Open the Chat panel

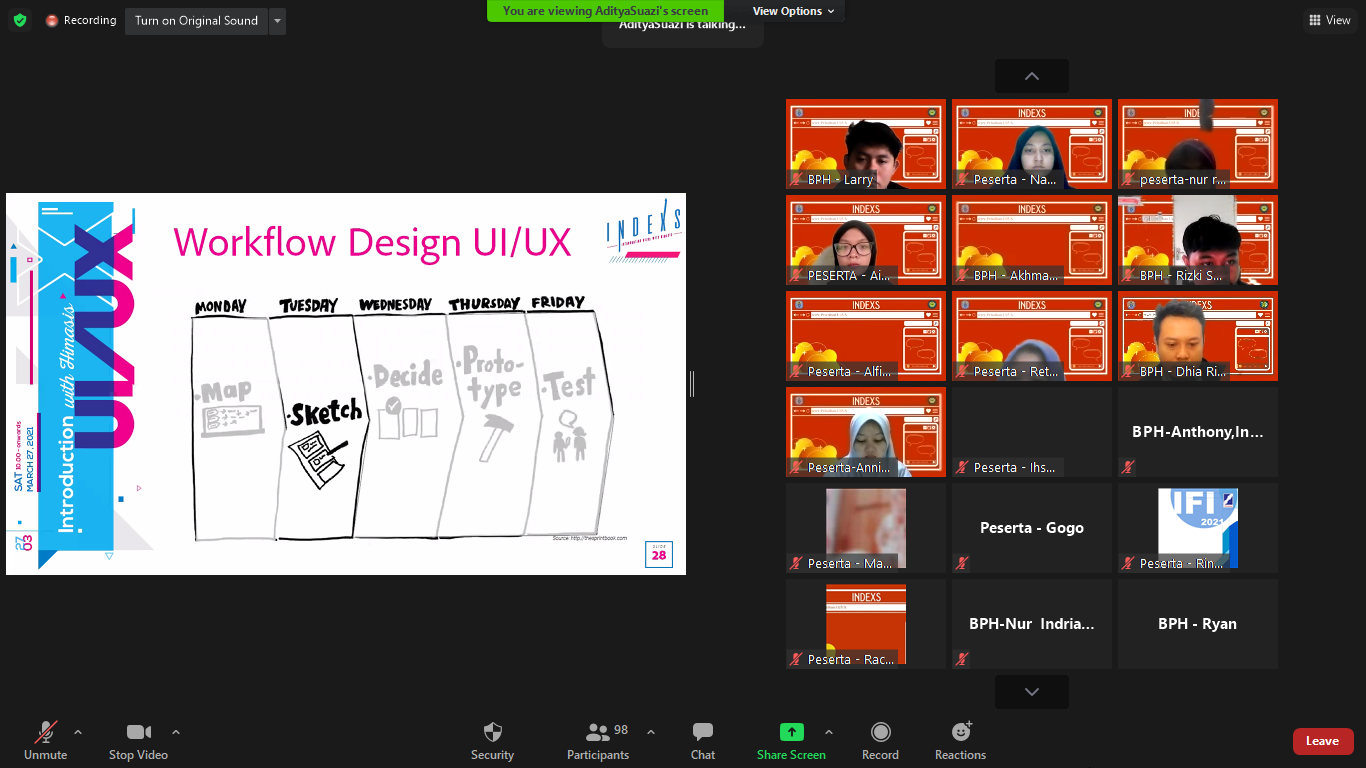(x=703, y=741)
